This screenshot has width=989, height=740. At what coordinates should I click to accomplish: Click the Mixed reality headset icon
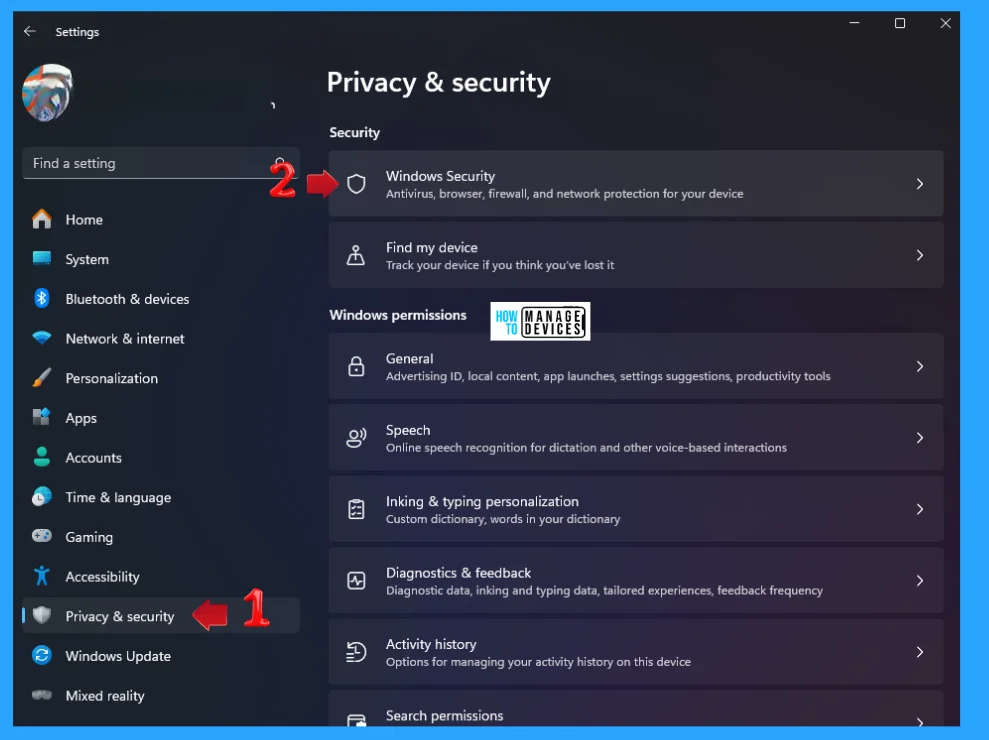[42, 695]
